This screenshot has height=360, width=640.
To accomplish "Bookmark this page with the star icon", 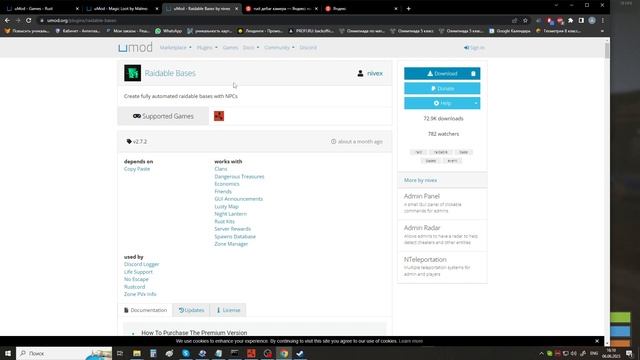I will (525, 20).
